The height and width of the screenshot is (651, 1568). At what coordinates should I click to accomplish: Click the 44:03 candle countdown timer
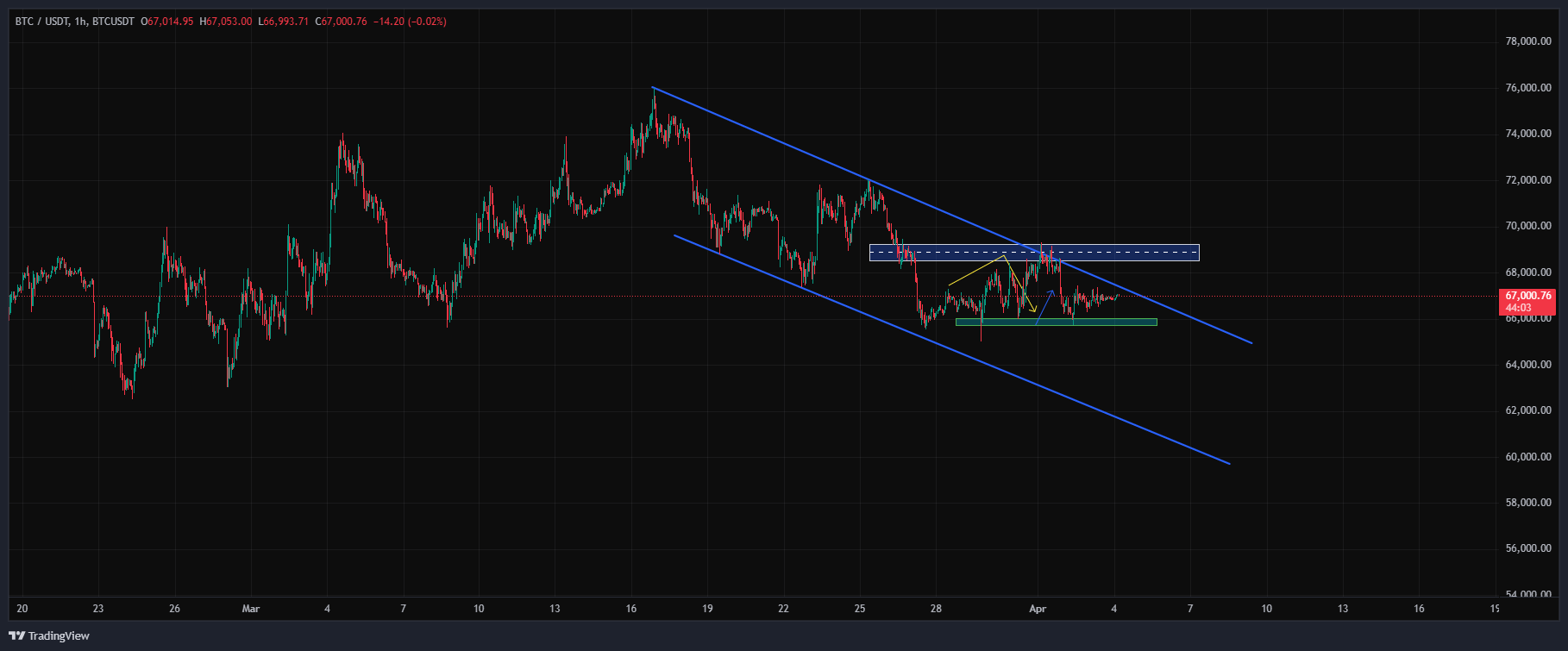click(x=1518, y=308)
